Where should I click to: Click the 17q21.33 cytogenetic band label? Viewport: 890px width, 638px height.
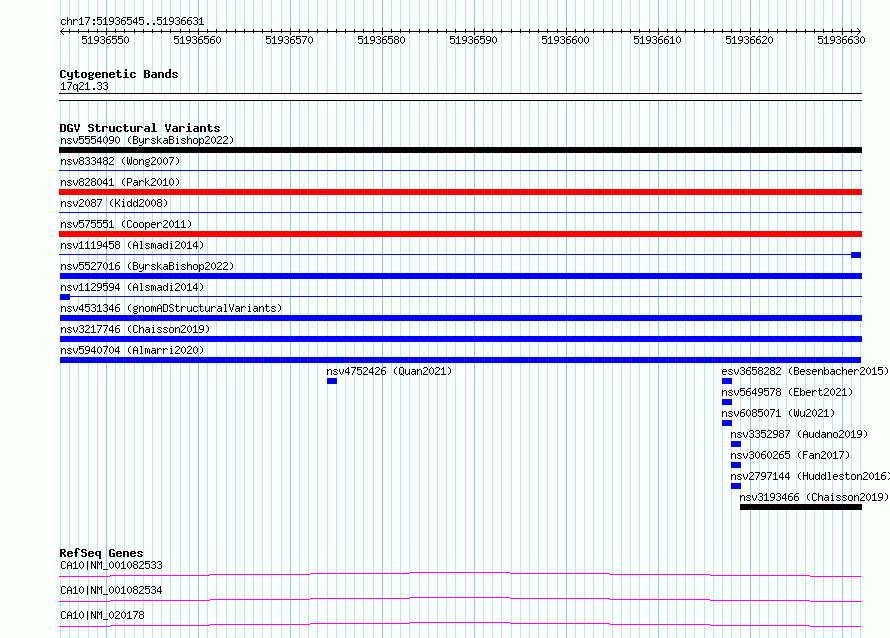[84, 86]
